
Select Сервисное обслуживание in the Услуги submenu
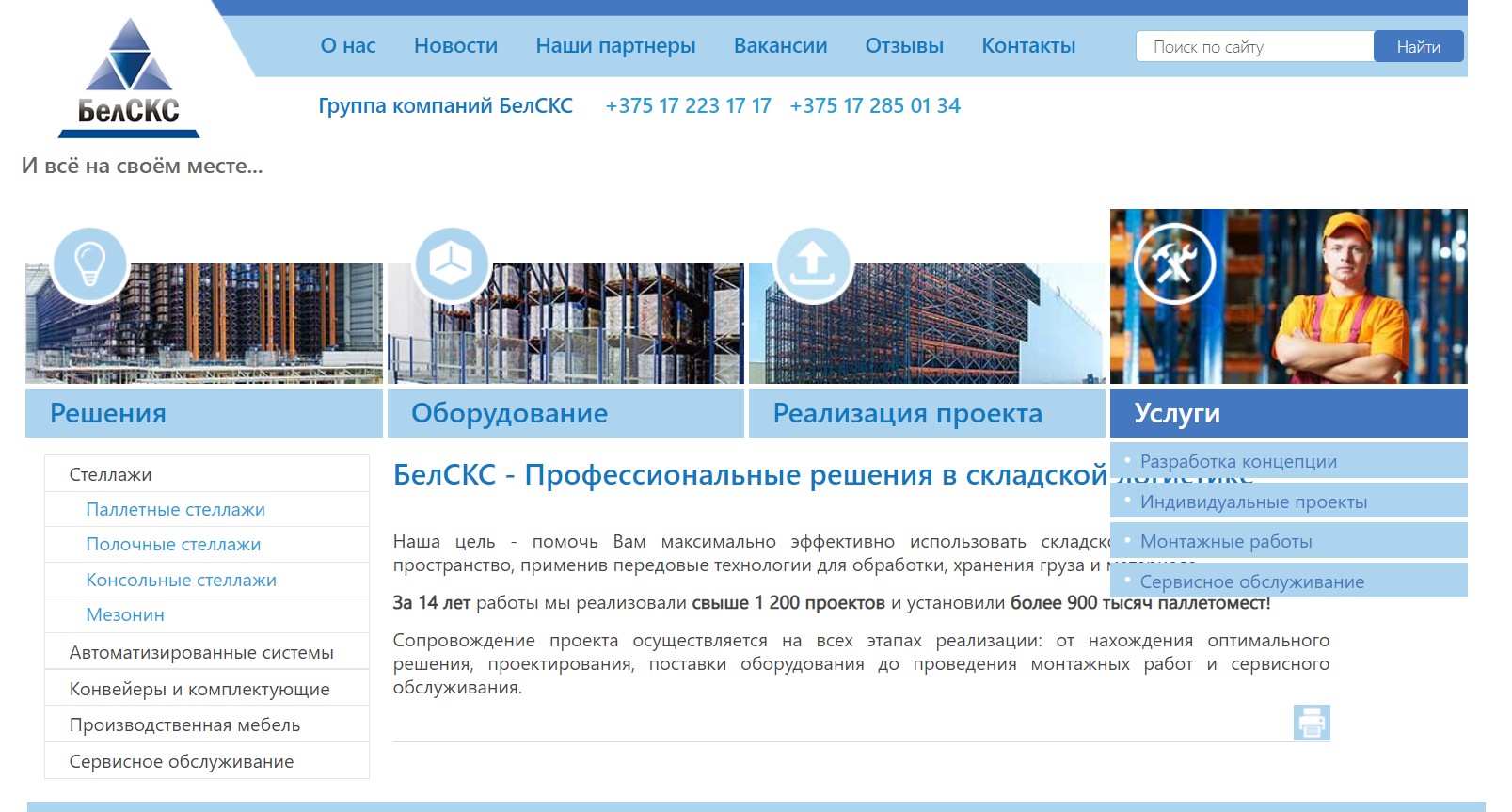pos(1289,581)
